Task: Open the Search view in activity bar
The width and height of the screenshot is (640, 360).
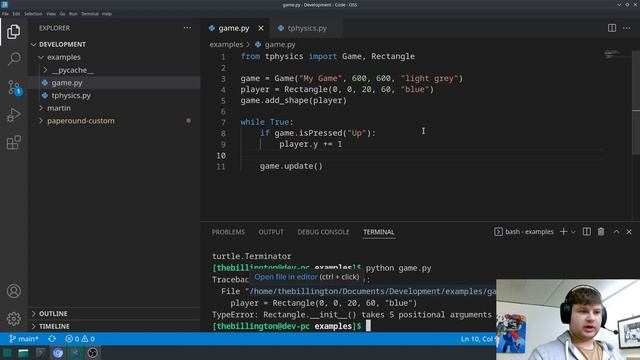Action: tap(13, 59)
